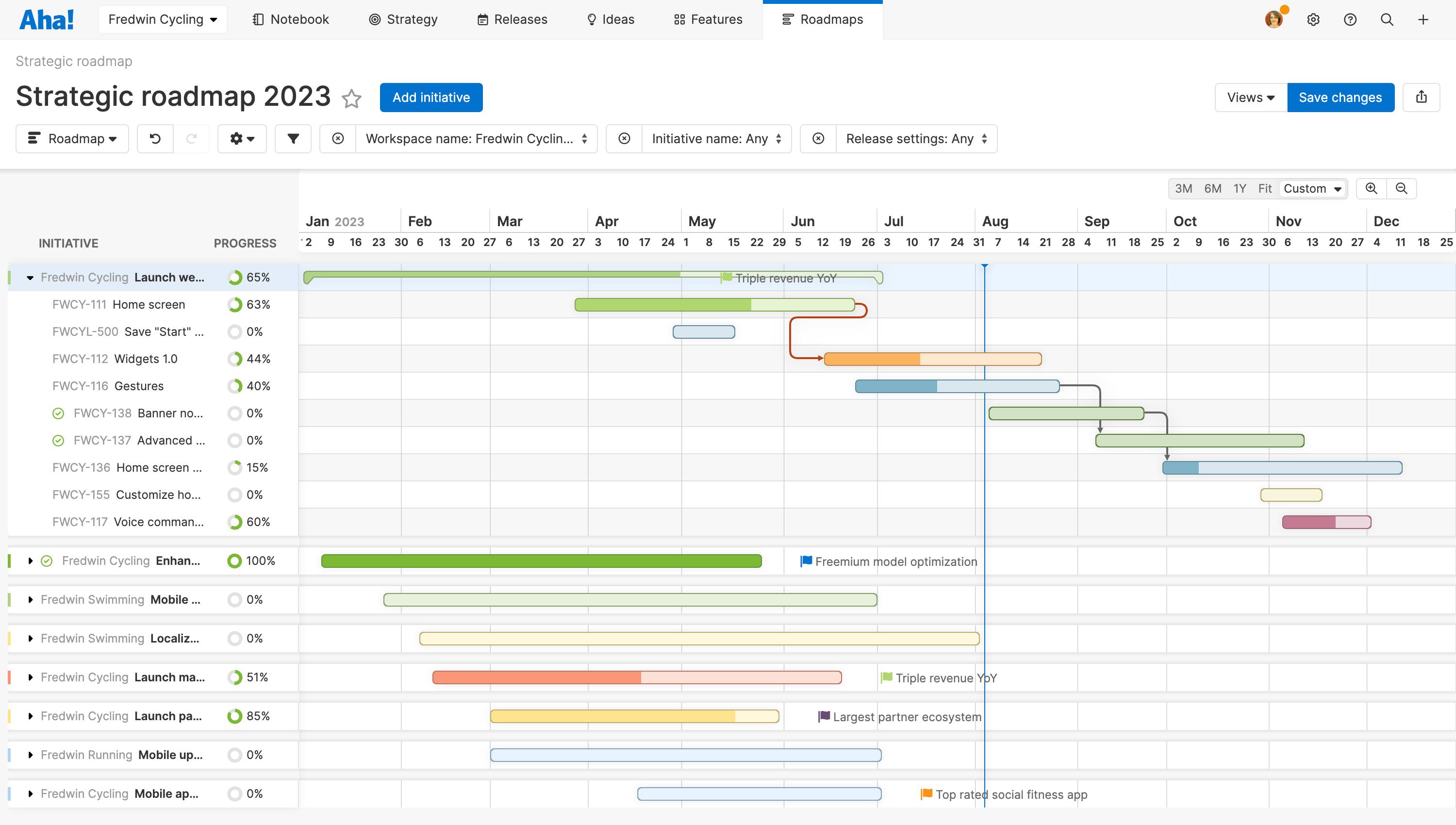Open the Custom time range dropdown

1313,188
